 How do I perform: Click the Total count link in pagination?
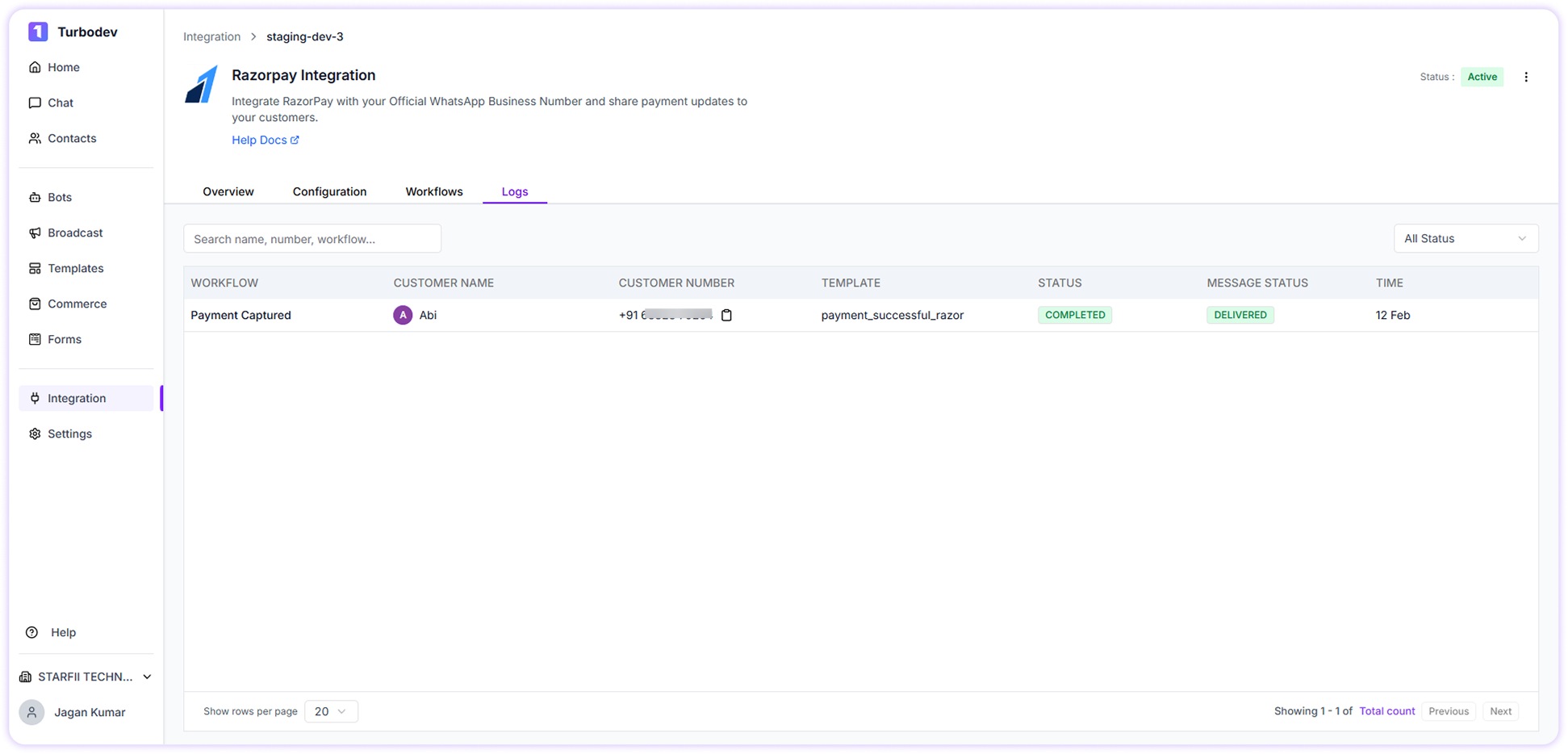(x=1387, y=710)
